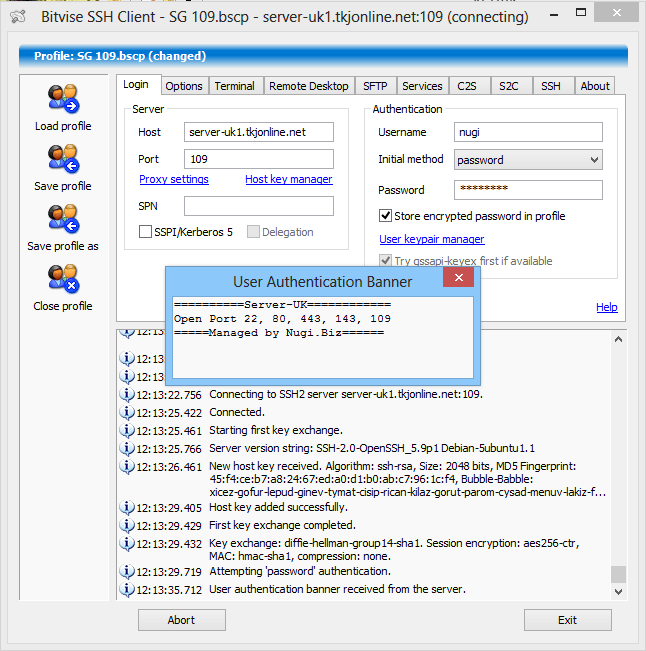Click log scrollbar up arrow
This screenshot has width=646, height=651.
coord(618,340)
